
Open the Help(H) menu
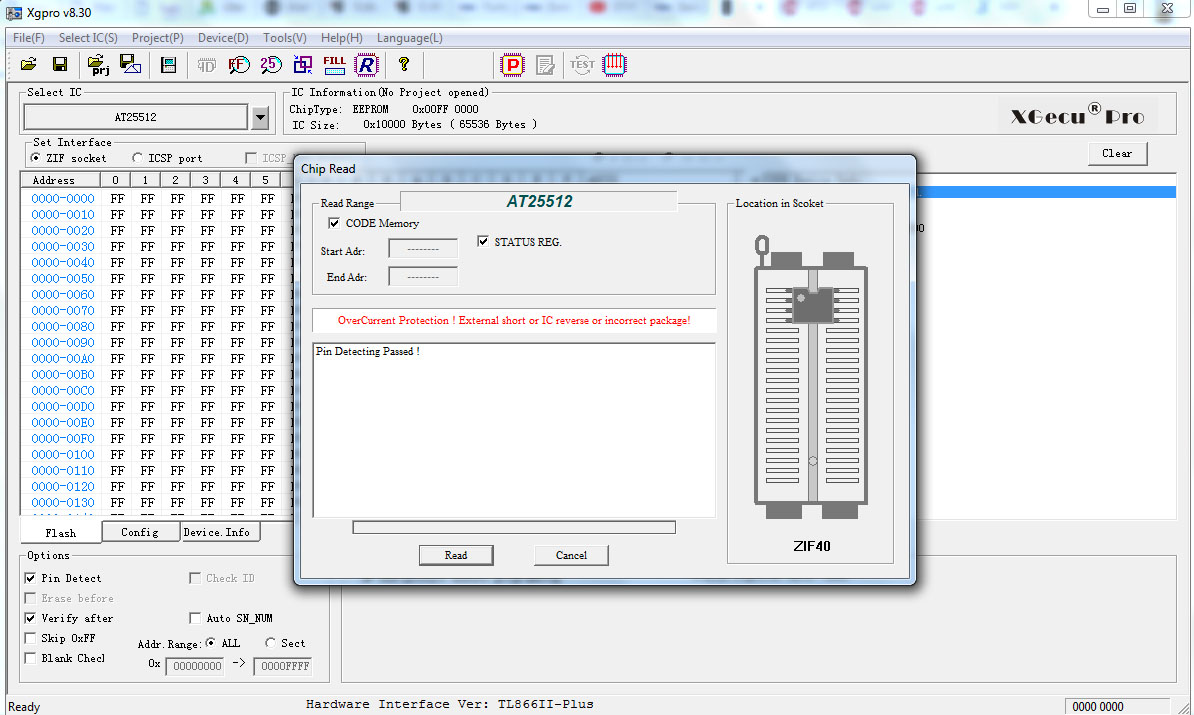point(342,37)
